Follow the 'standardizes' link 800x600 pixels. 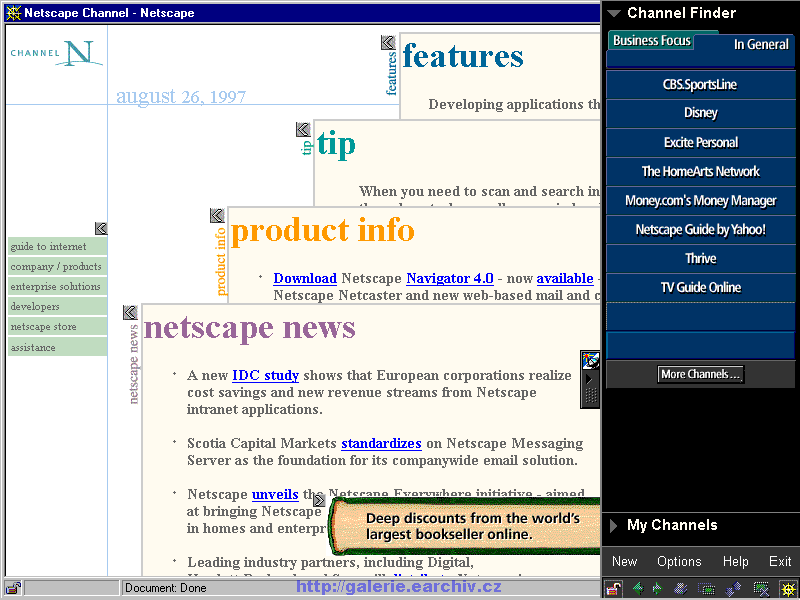click(381, 443)
